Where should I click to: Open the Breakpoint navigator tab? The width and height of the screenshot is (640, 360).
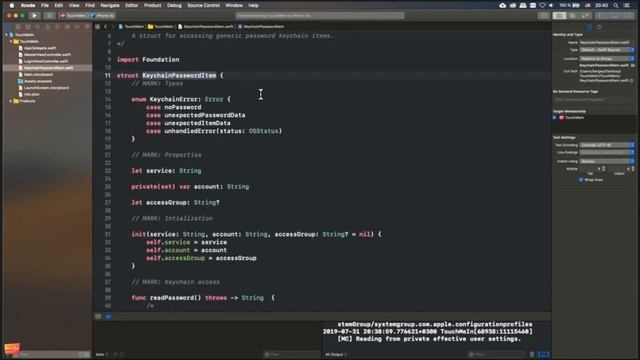tap(77, 27)
